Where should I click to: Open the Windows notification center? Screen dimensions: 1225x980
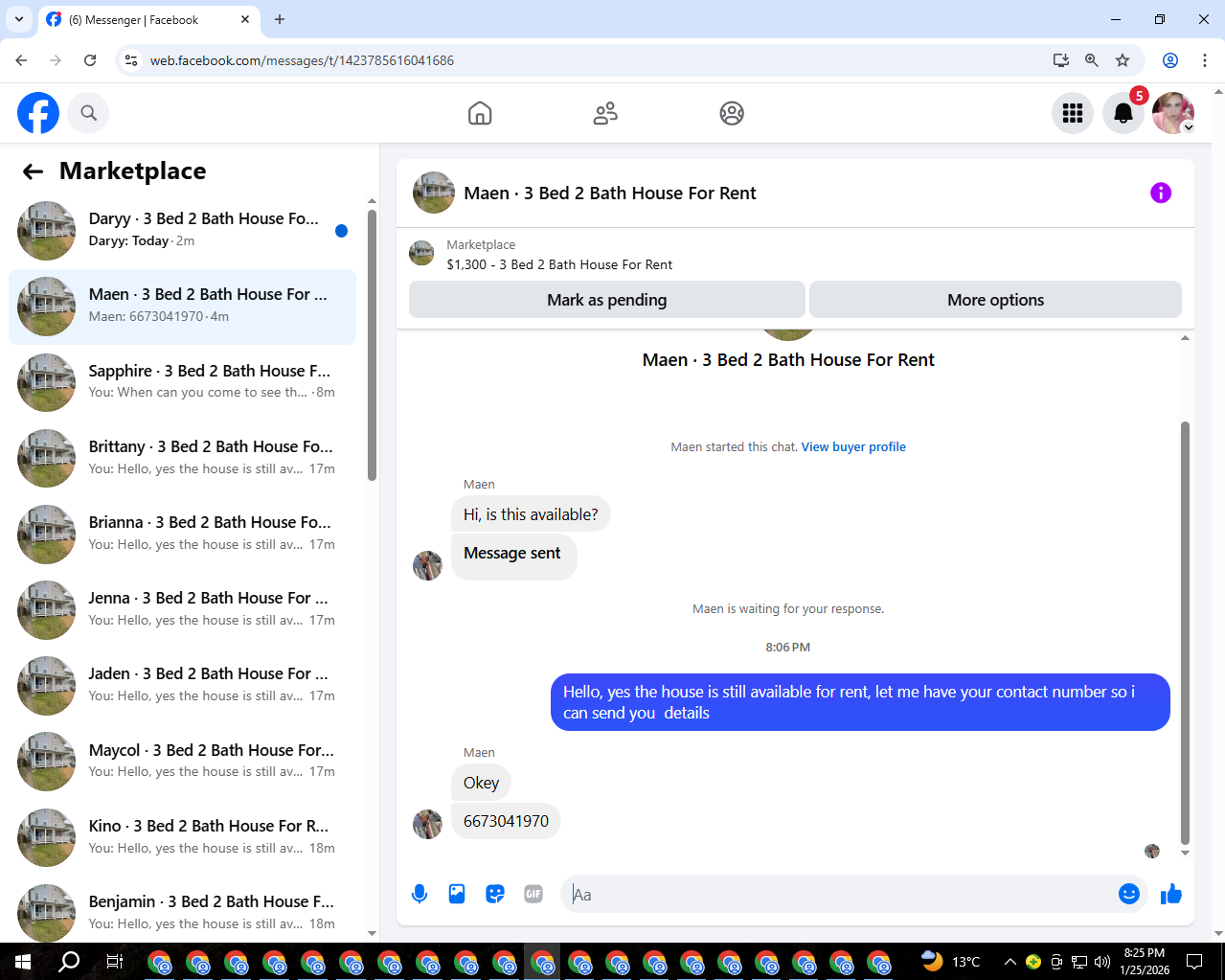point(1194,962)
